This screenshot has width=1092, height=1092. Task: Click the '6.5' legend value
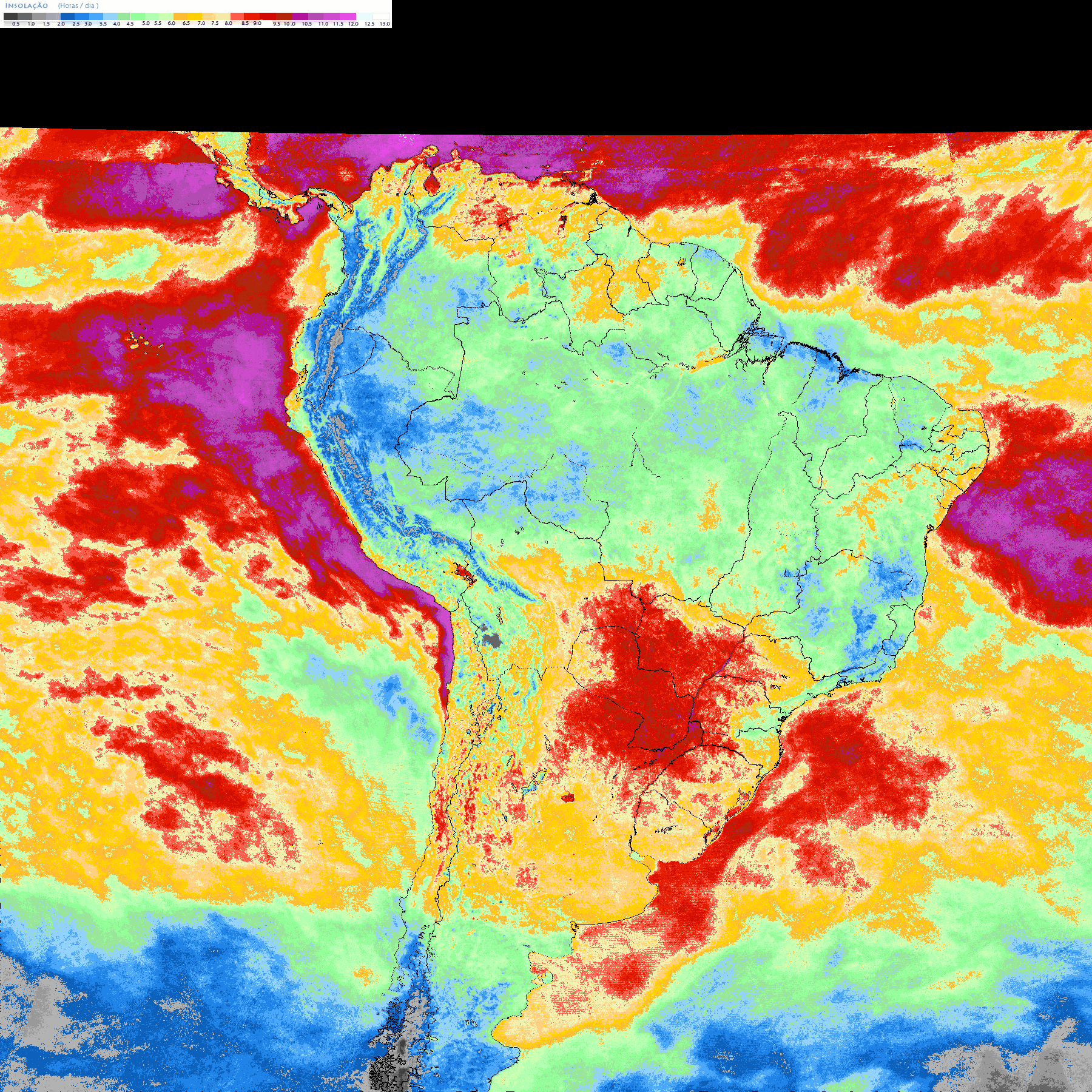pos(186,23)
